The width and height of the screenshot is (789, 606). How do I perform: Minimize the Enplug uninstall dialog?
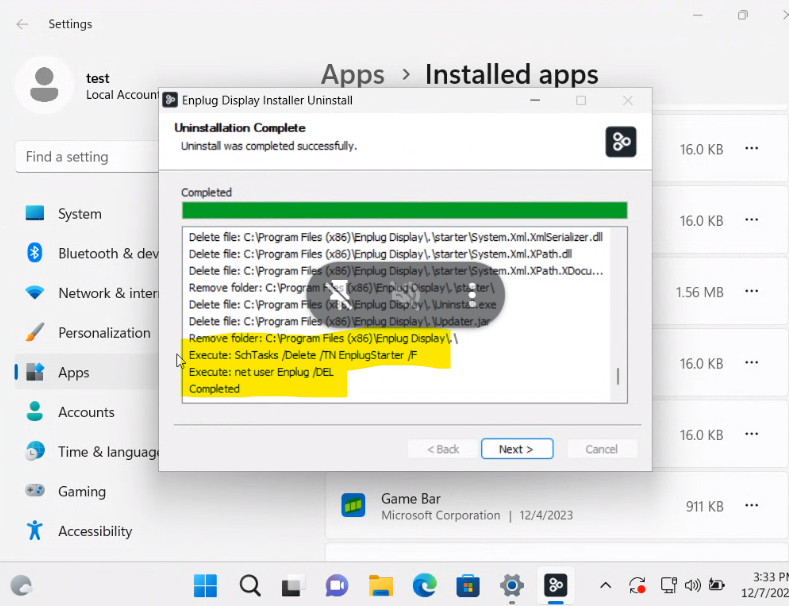pos(535,100)
